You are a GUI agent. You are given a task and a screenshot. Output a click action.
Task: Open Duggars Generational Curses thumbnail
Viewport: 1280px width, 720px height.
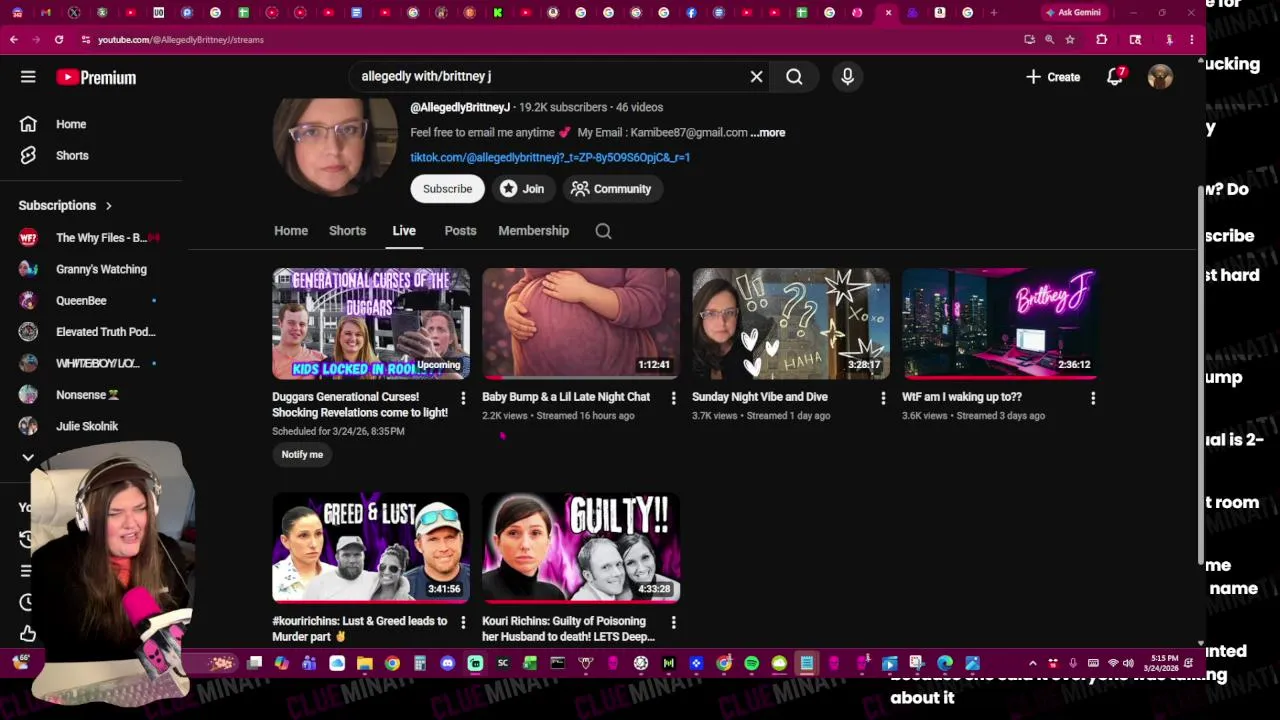(x=371, y=324)
